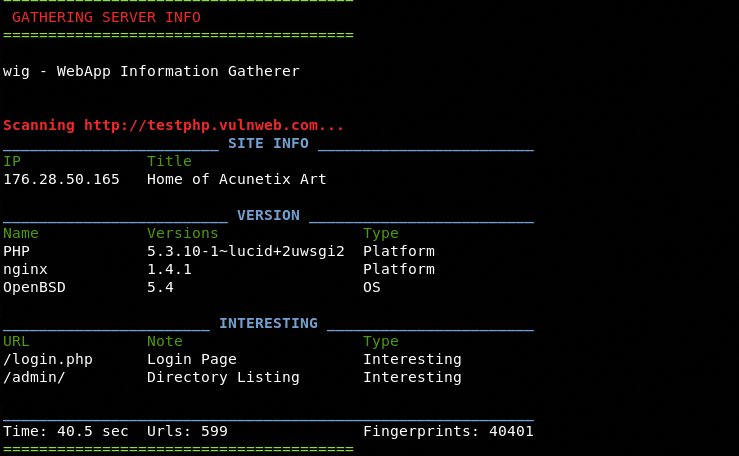Click the nginx version 1.4.1
The height and width of the screenshot is (456, 739).
point(169,269)
